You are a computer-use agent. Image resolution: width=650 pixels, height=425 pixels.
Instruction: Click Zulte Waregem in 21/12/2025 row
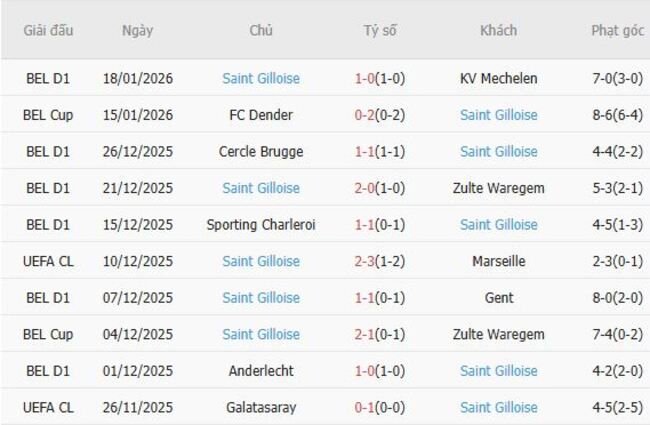coord(498,188)
